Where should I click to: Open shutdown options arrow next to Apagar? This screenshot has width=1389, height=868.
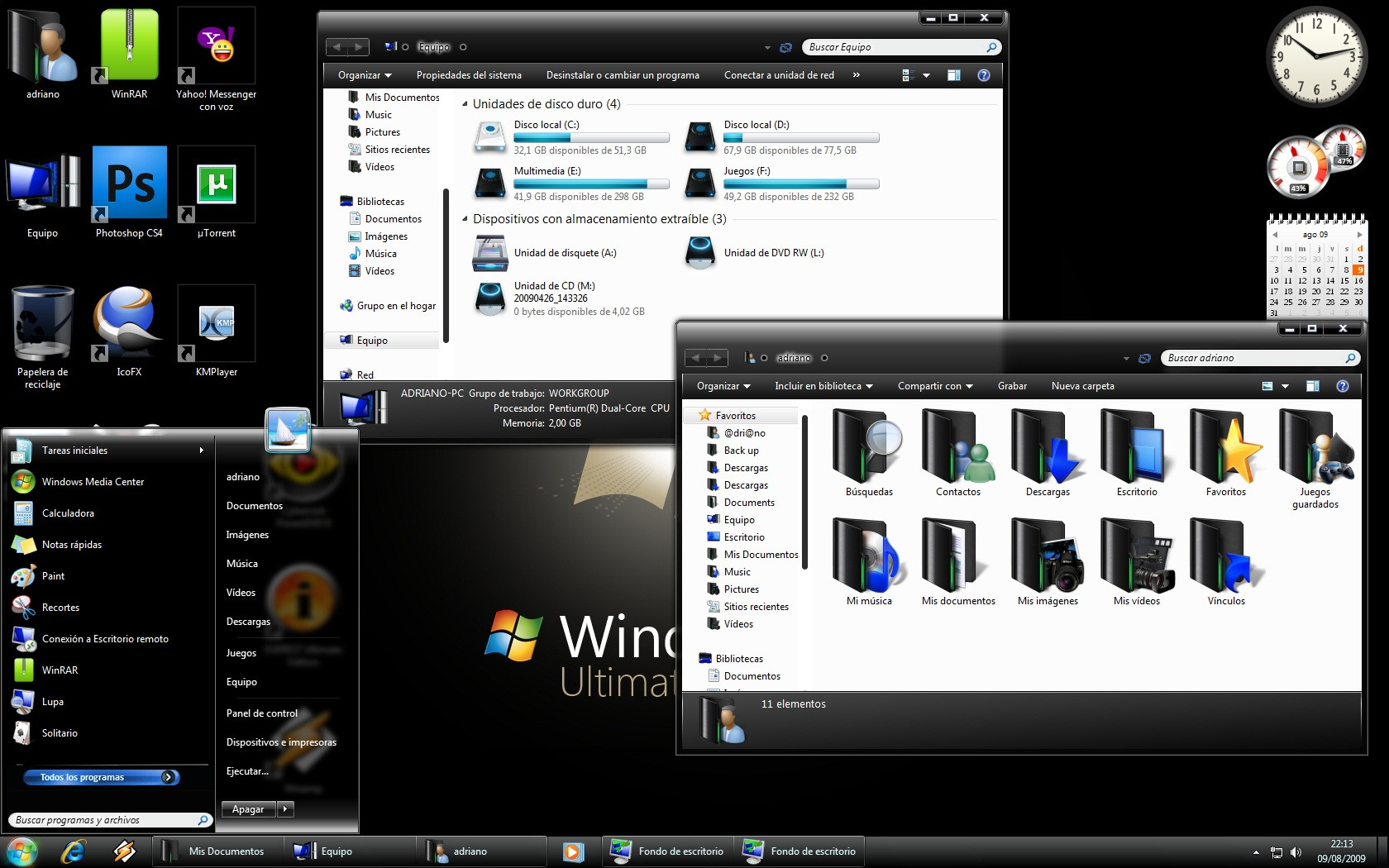285,809
